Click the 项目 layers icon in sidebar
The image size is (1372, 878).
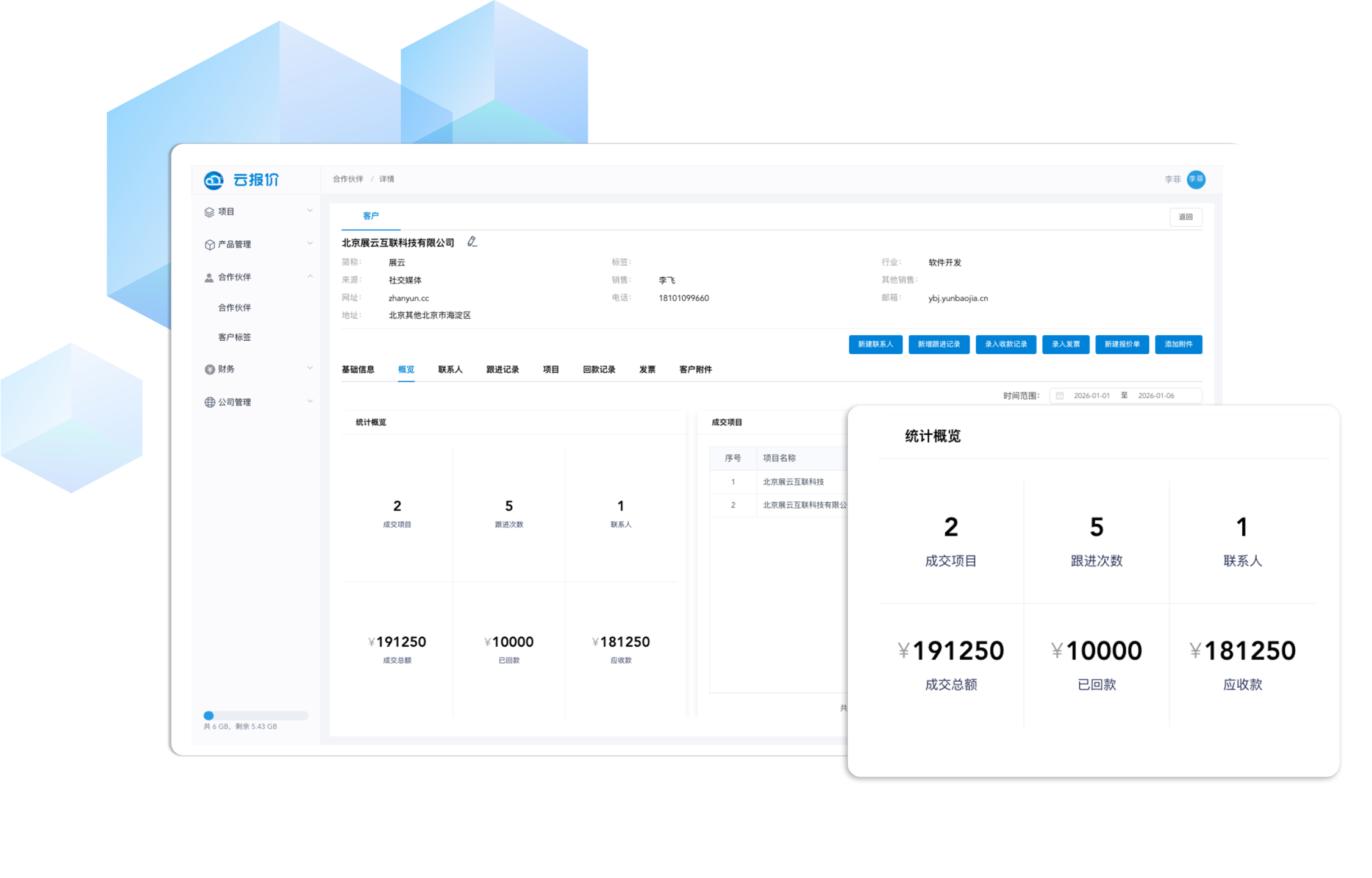pos(209,212)
